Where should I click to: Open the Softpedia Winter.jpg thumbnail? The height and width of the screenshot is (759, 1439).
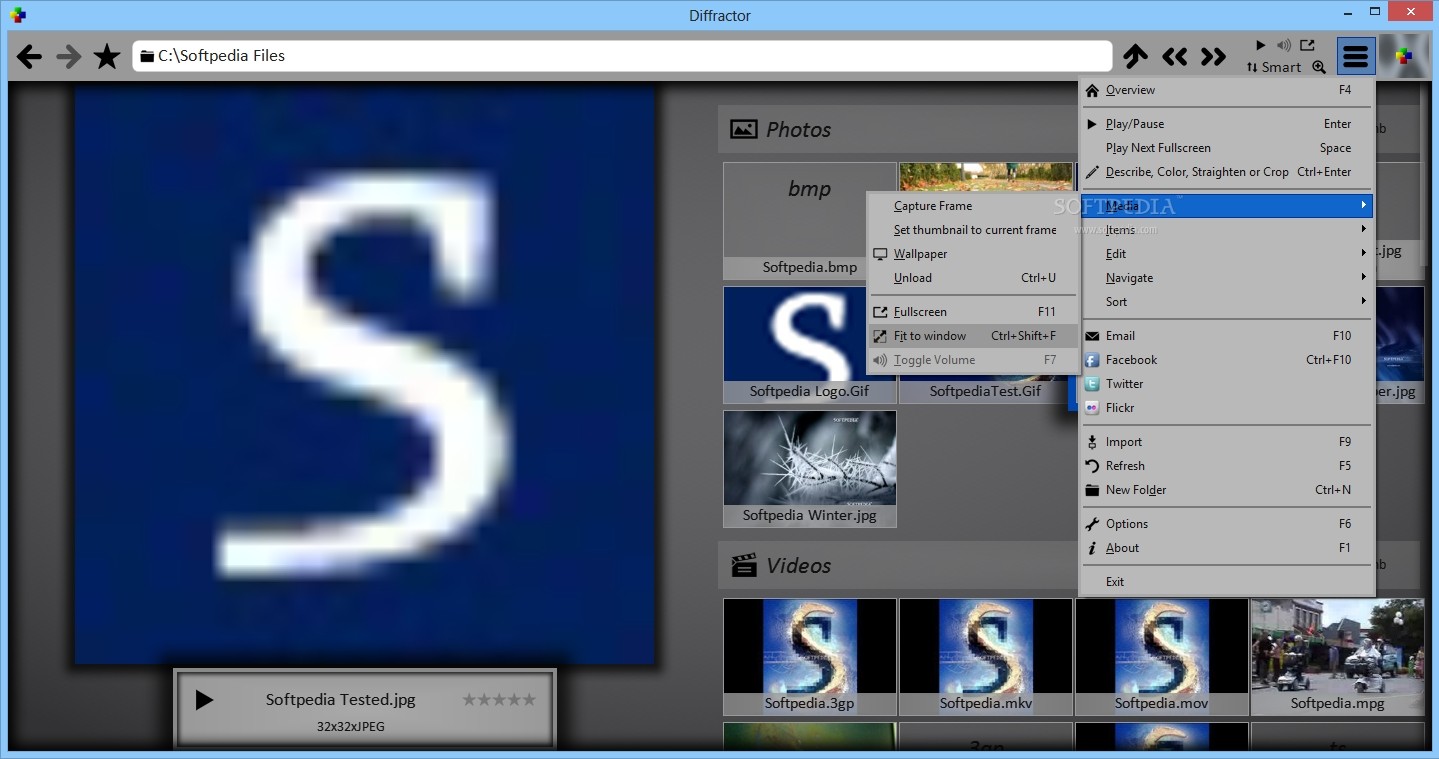click(810, 469)
